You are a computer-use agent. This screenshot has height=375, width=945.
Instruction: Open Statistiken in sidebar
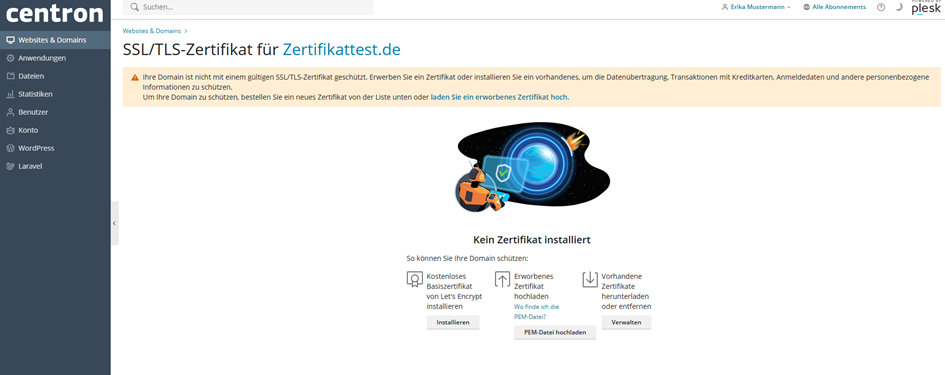click(x=55, y=94)
